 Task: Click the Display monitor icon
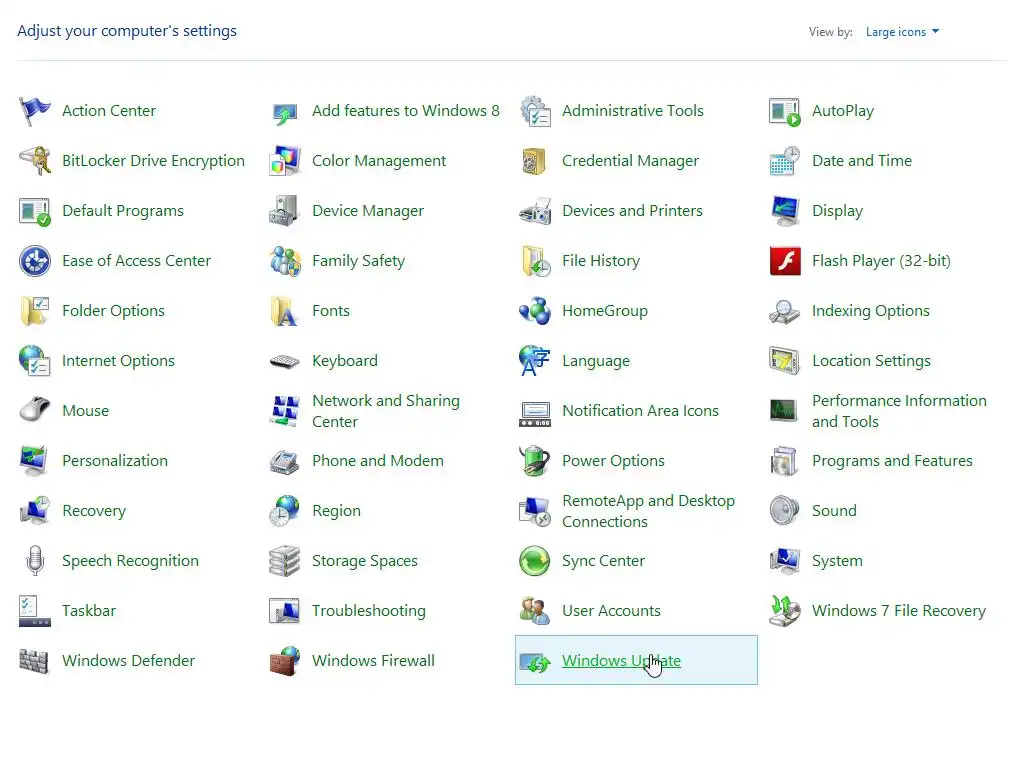tap(784, 211)
